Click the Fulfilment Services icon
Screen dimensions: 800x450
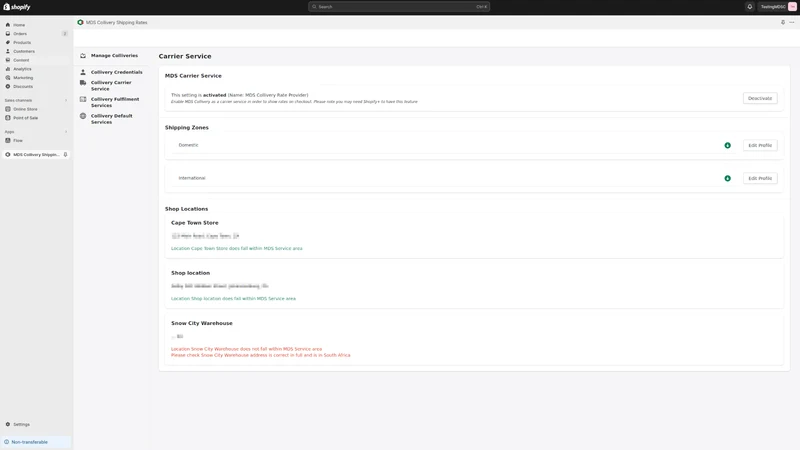(x=83, y=99)
